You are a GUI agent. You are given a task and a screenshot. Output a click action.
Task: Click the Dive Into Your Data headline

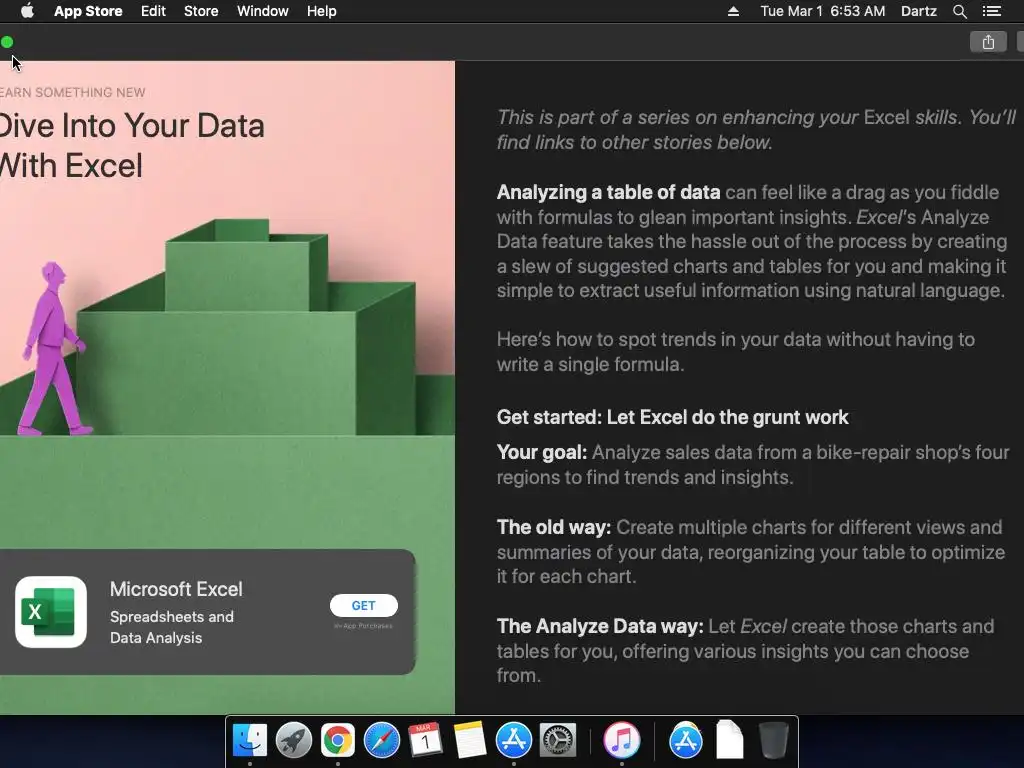[131, 145]
